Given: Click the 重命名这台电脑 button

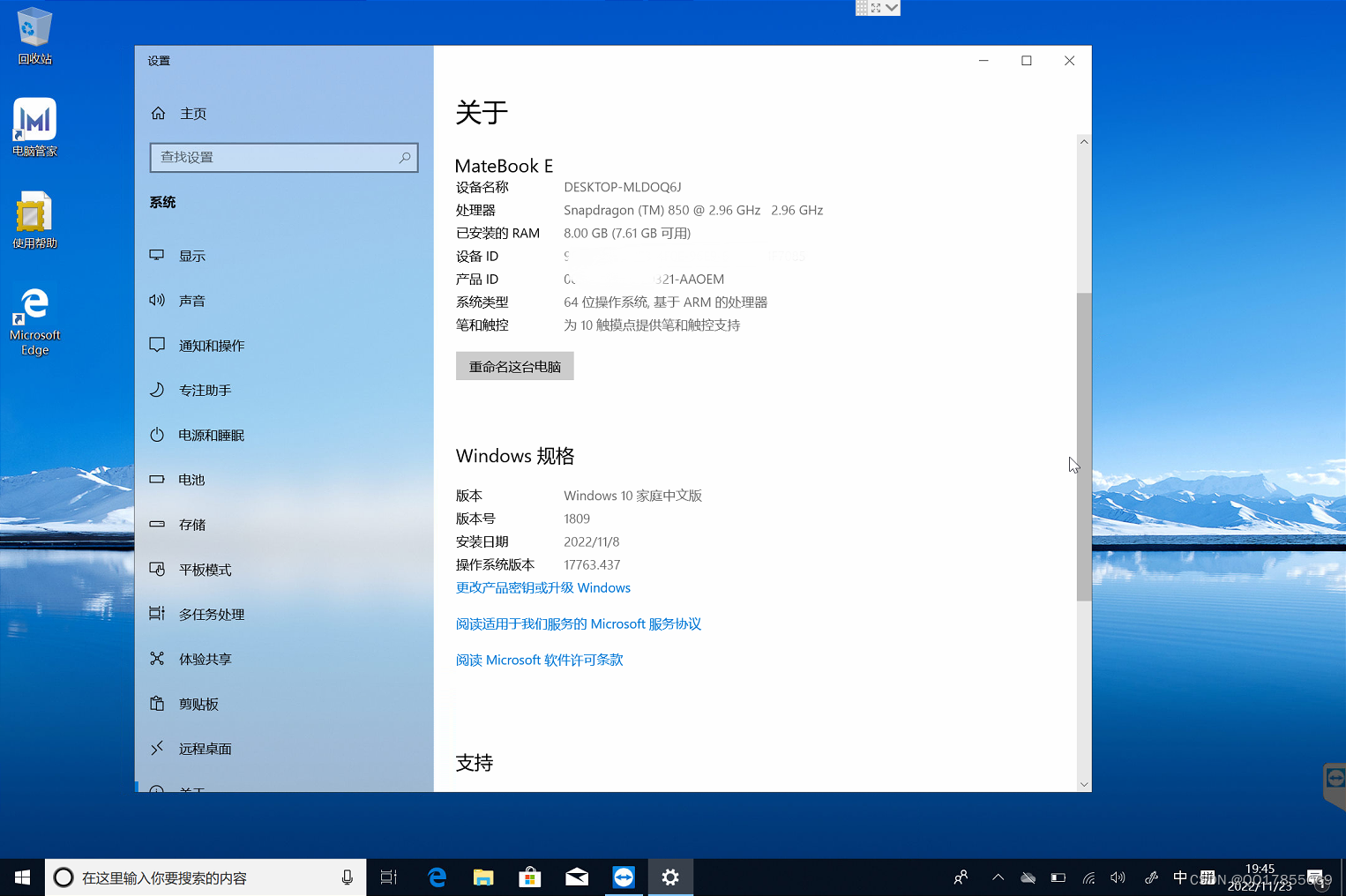Looking at the screenshot, I should pyautogui.click(x=515, y=366).
